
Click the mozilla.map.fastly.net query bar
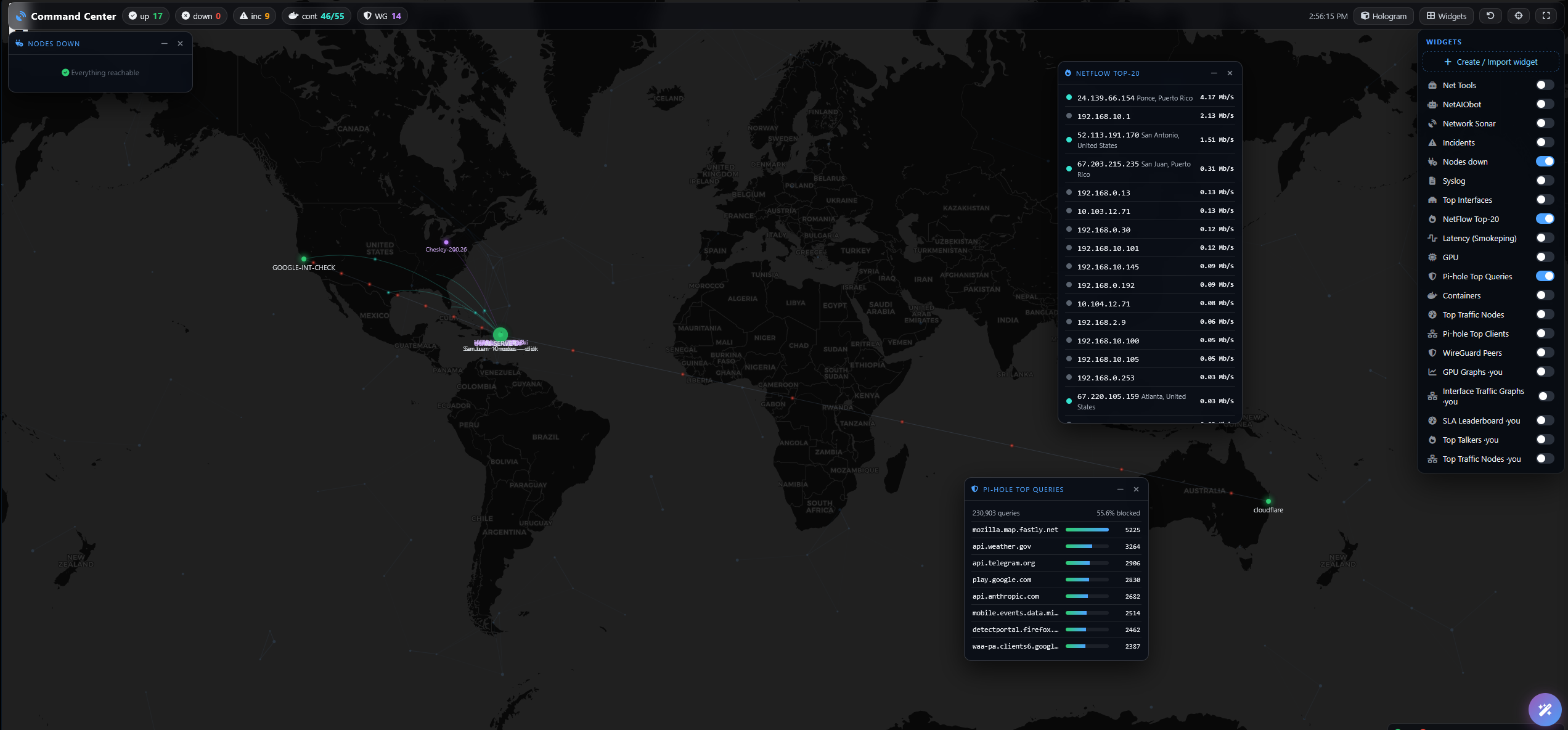pyautogui.click(x=1087, y=530)
